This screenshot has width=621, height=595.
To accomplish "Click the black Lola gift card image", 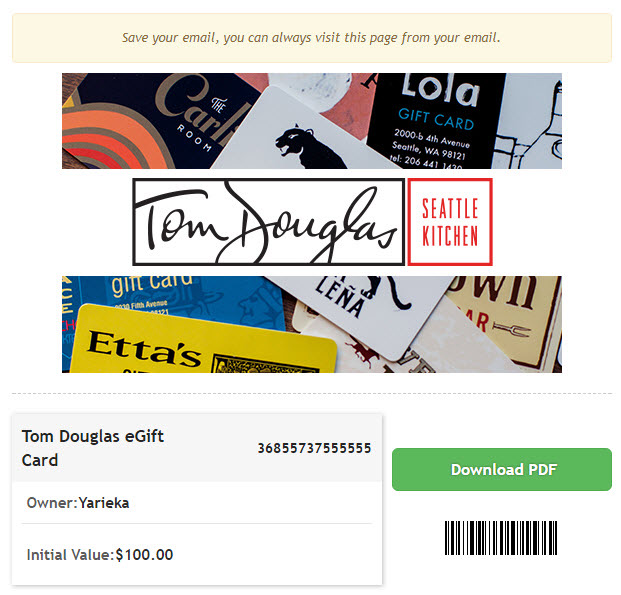I will click(x=436, y=121).
